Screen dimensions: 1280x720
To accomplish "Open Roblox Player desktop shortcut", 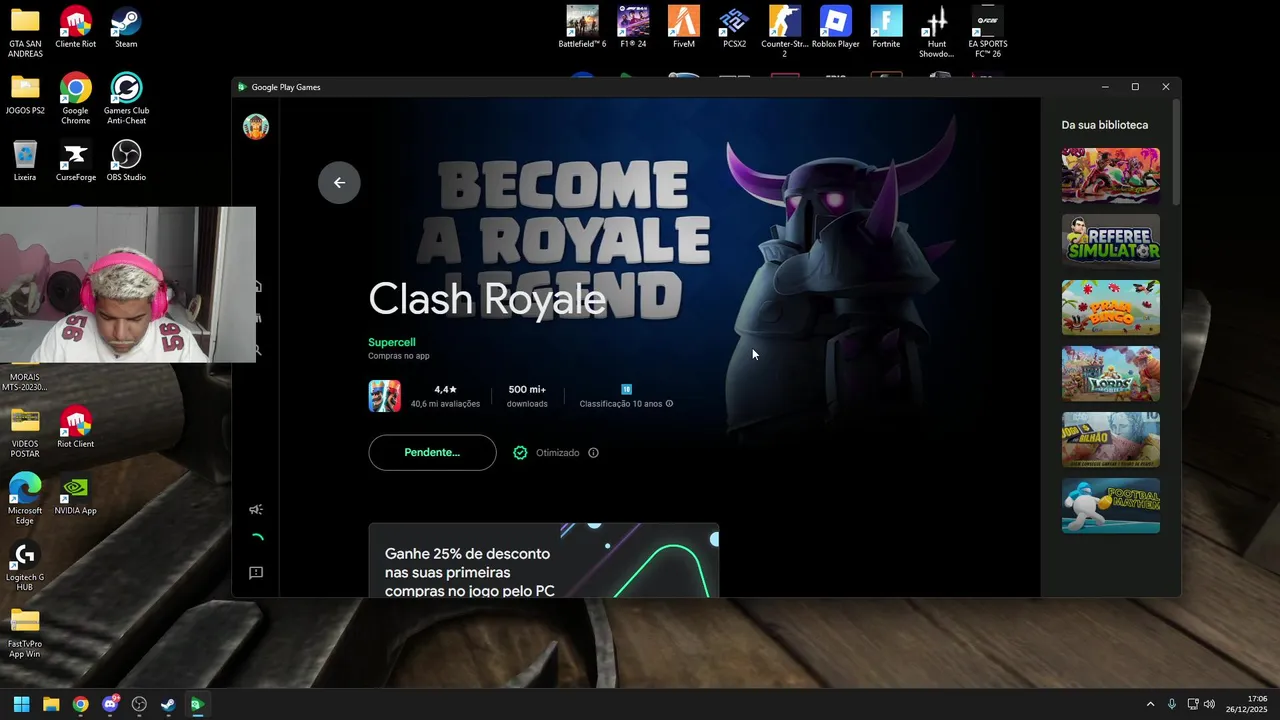I will [835, 28].
